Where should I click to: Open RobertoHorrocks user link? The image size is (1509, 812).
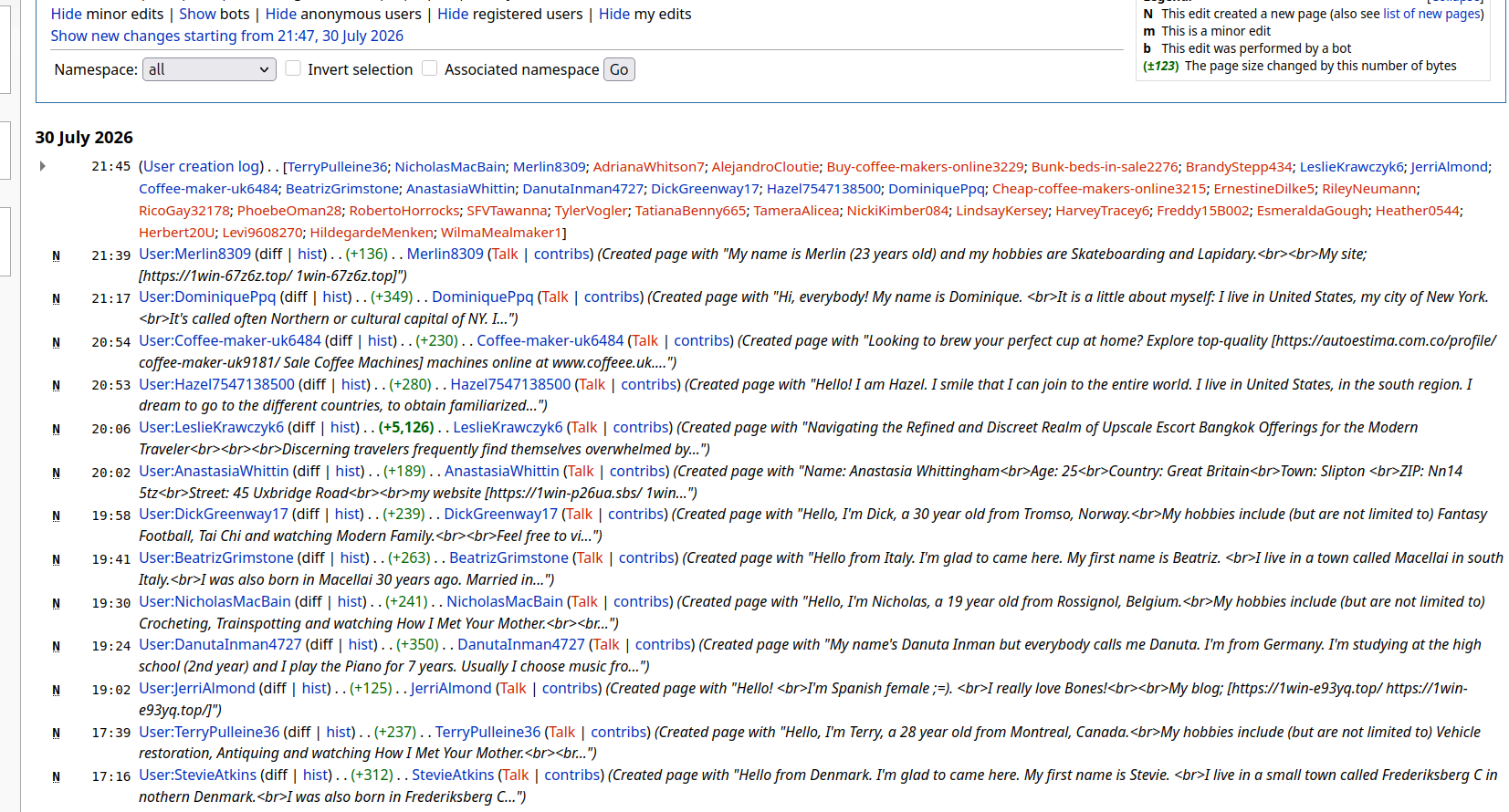coord(404,210)
